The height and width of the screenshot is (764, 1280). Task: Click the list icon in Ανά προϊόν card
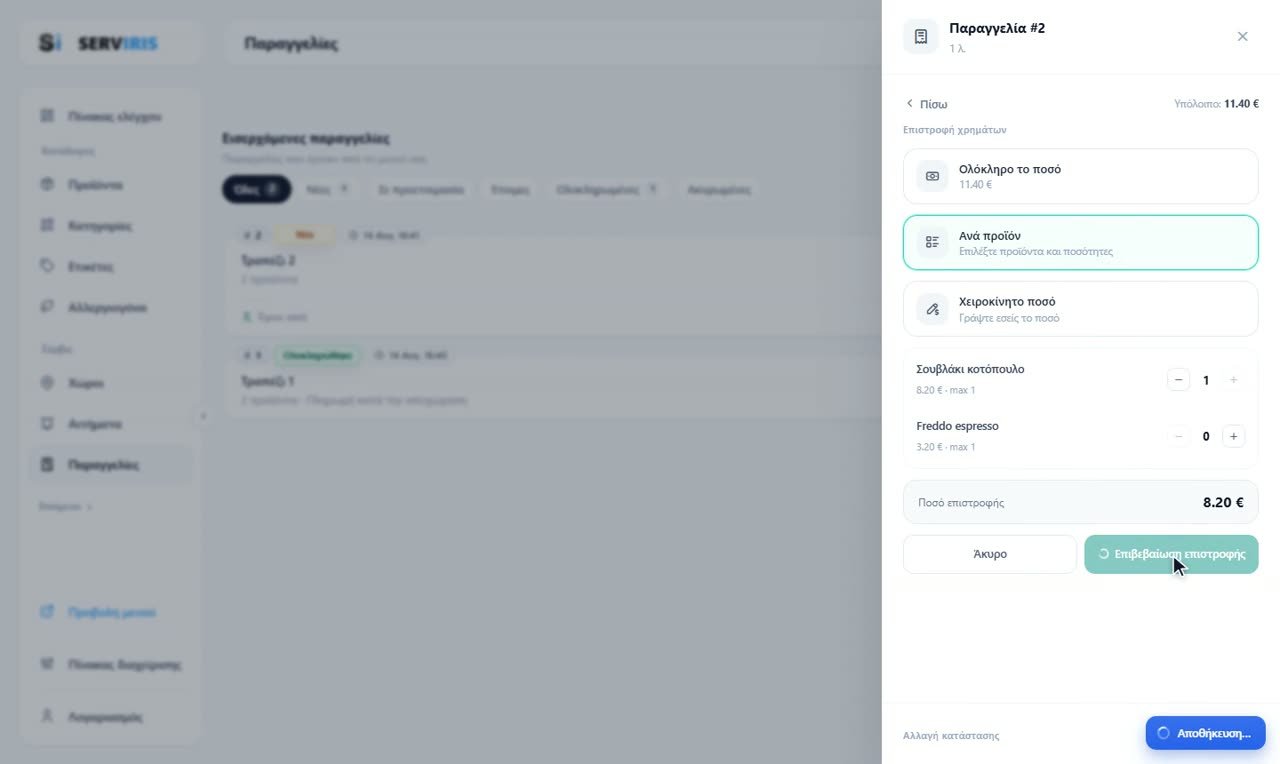pos(932,242)
